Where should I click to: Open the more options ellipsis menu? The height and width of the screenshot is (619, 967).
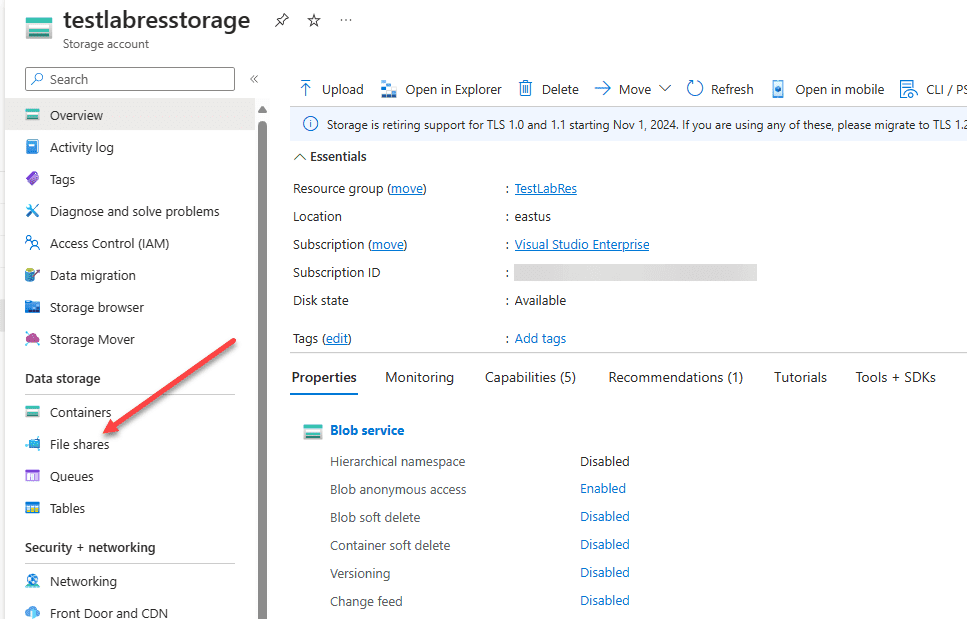click(x=346, y=20)
